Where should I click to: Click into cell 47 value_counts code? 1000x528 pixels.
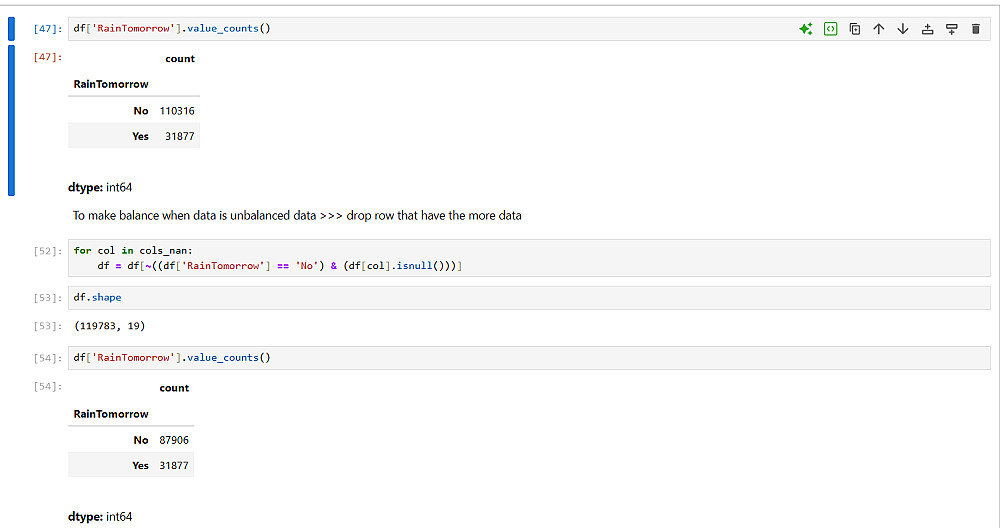click(400, 29)
